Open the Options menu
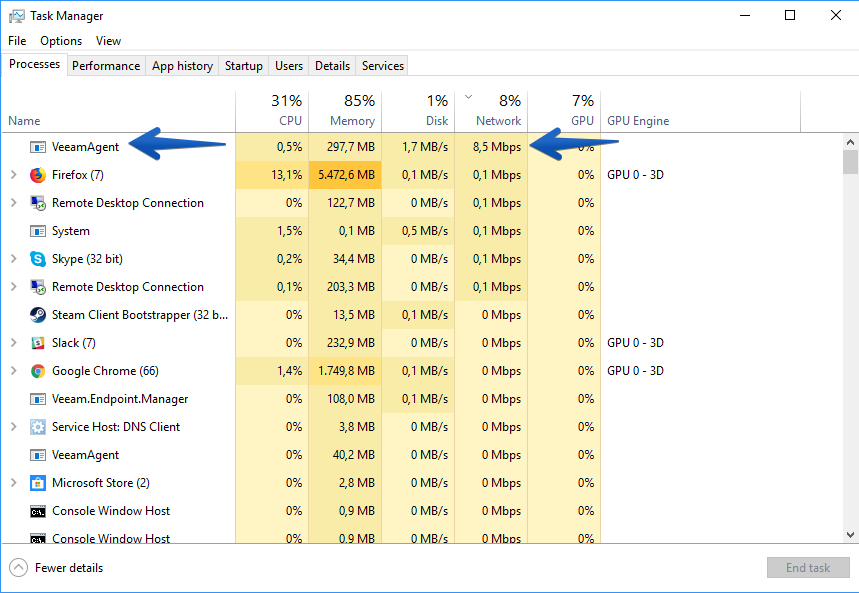 pos(61,41)
